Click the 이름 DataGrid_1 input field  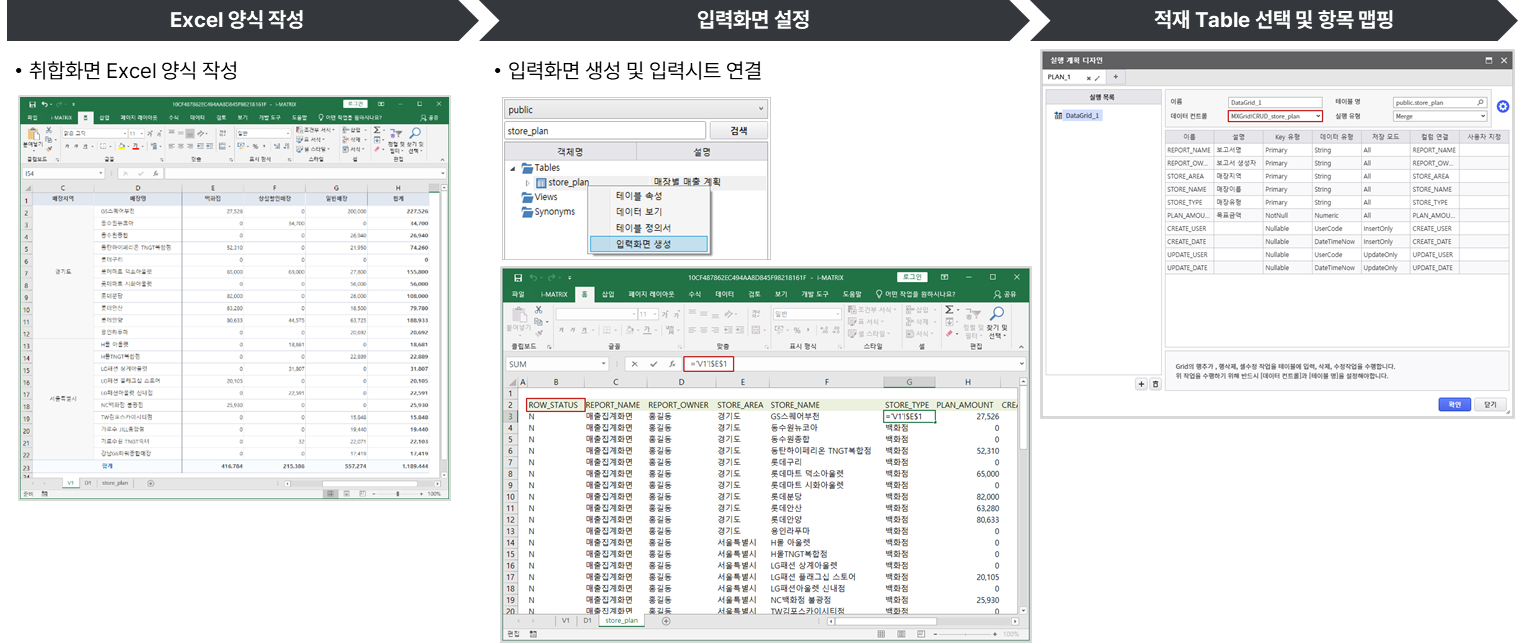(1275, 102)
